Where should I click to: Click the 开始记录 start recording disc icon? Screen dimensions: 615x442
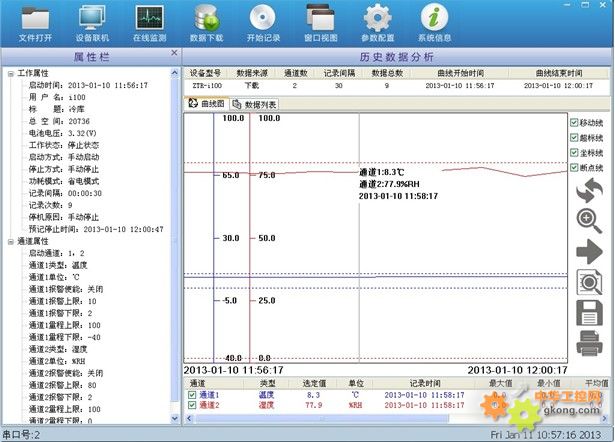tap(263, 22)
